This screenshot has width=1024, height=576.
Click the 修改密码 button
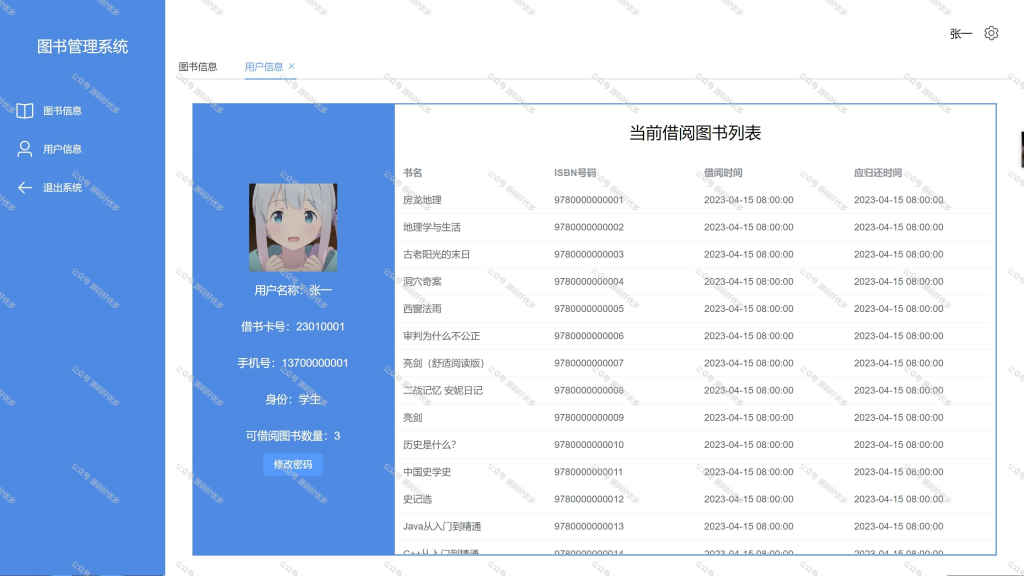coord(293,464)
